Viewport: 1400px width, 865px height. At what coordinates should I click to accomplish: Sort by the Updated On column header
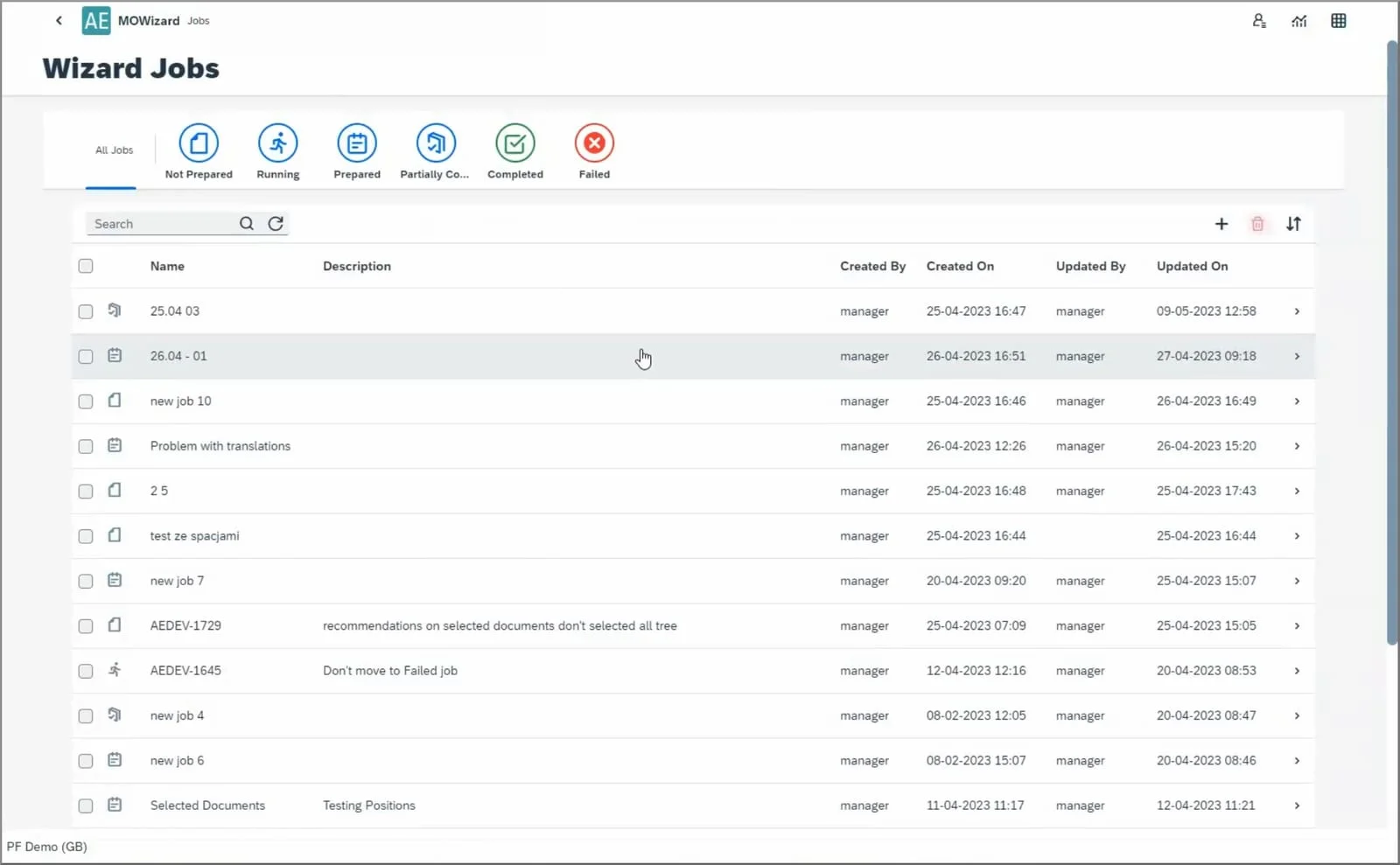1192,266
